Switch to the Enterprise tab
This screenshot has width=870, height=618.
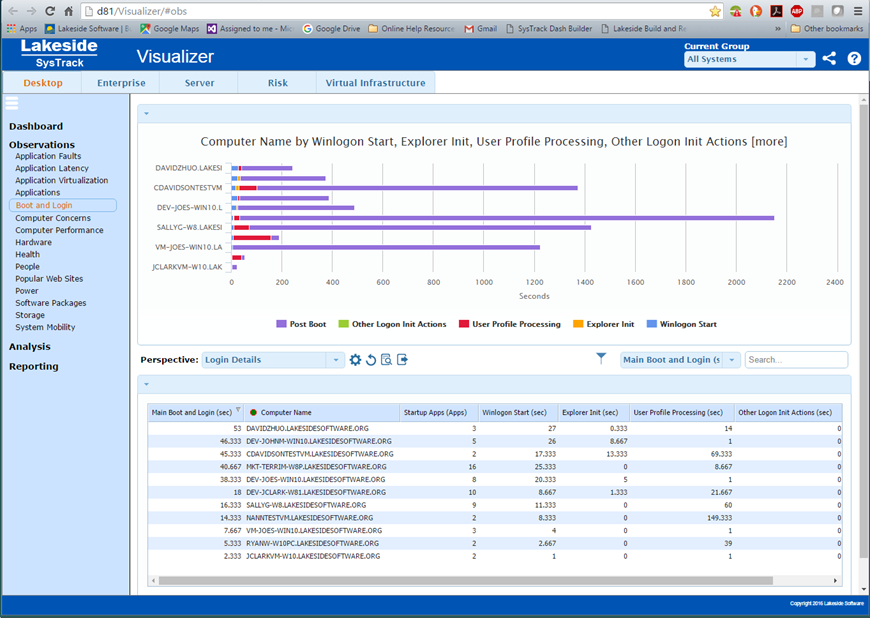121,83
